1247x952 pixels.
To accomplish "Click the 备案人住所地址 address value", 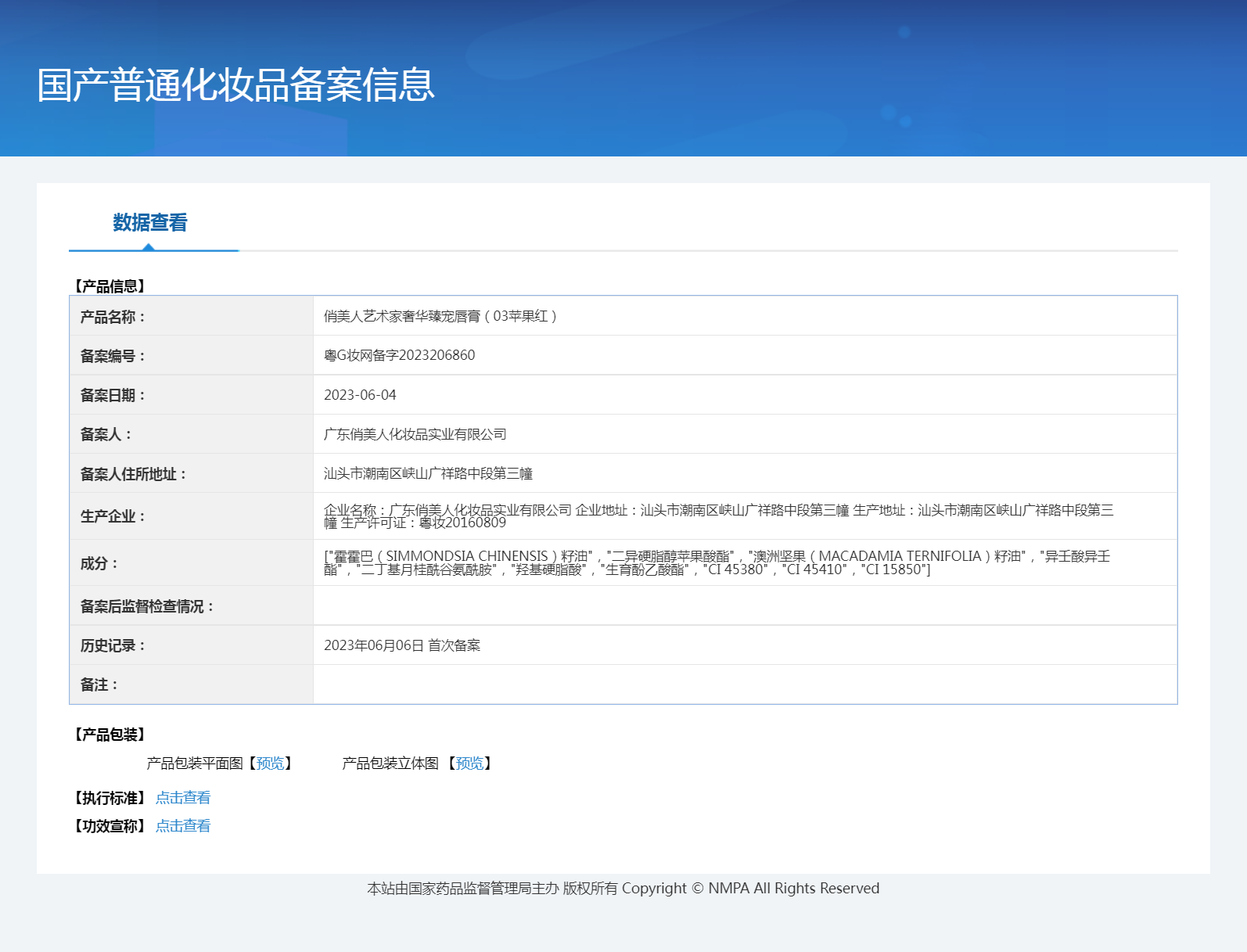I will tap(428, 473).
